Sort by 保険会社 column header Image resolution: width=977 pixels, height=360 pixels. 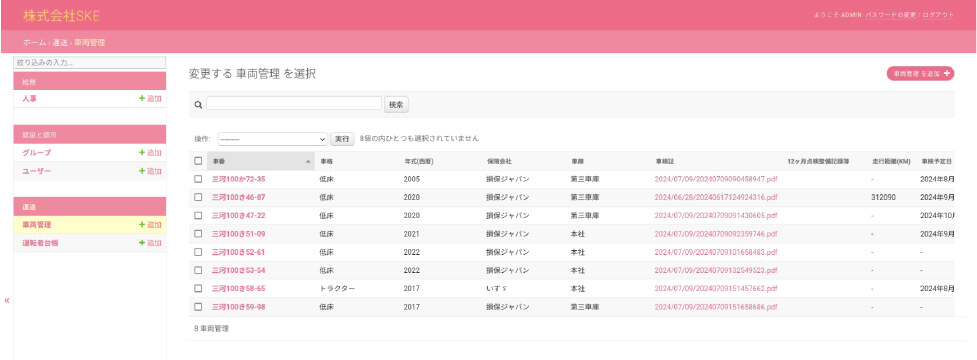tap(499, 161)
